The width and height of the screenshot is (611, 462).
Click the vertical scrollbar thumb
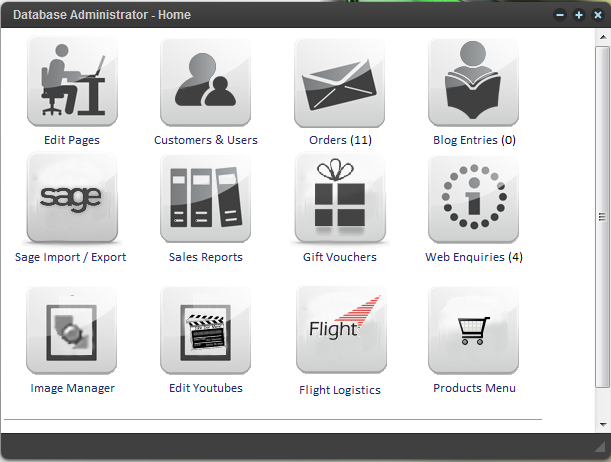602,217
